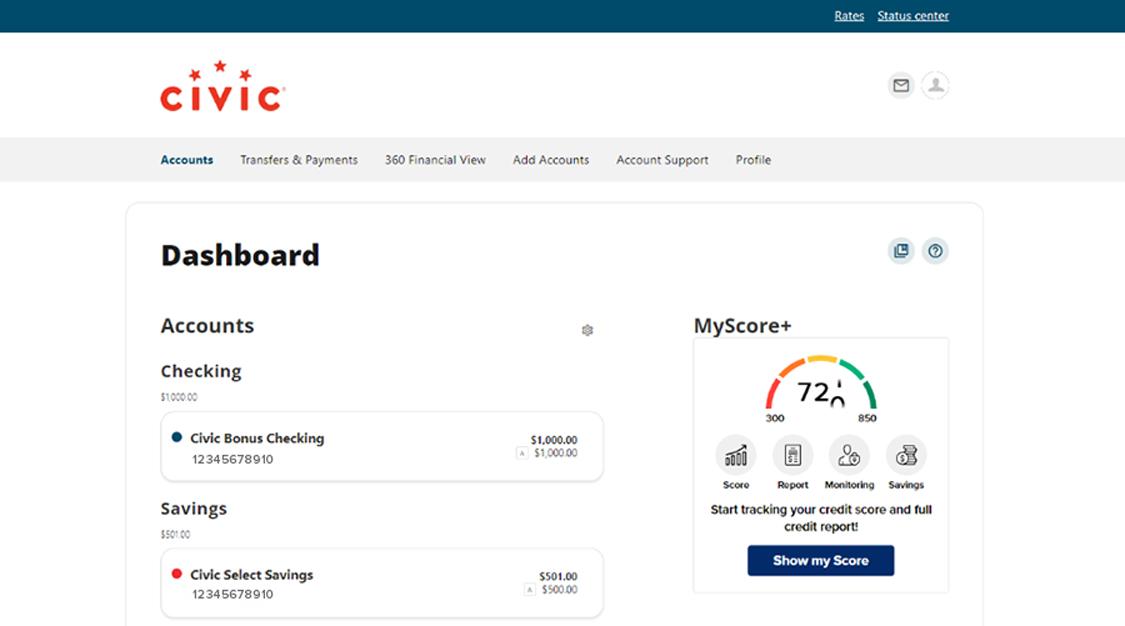Open the Status center link
This screenshot has height=626, width=1125.
coord(913,16)
